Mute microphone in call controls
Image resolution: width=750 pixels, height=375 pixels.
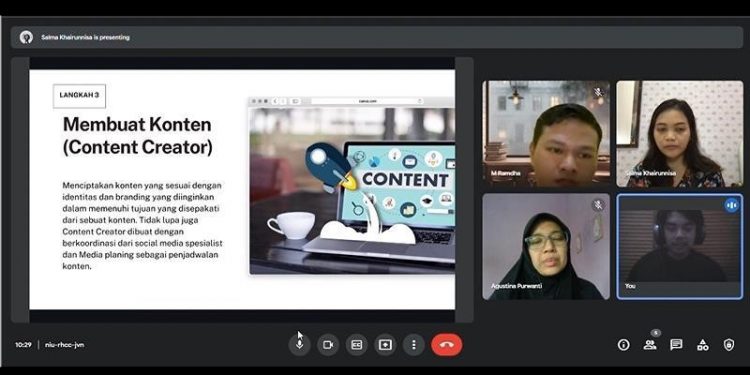[299, 345]
